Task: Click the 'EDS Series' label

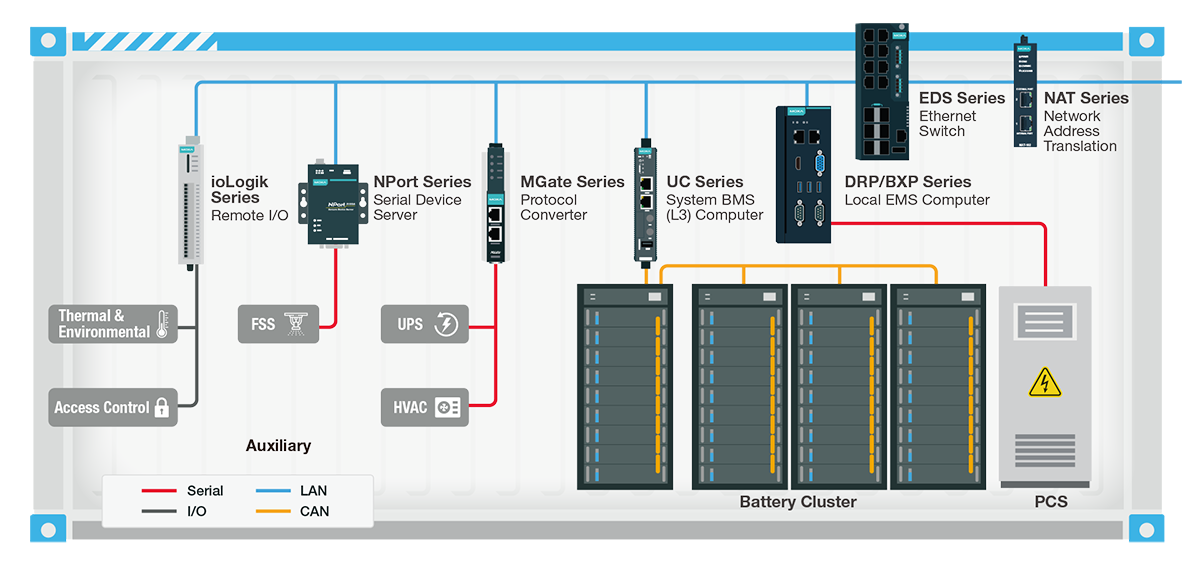Action: (x=962, y=98)
